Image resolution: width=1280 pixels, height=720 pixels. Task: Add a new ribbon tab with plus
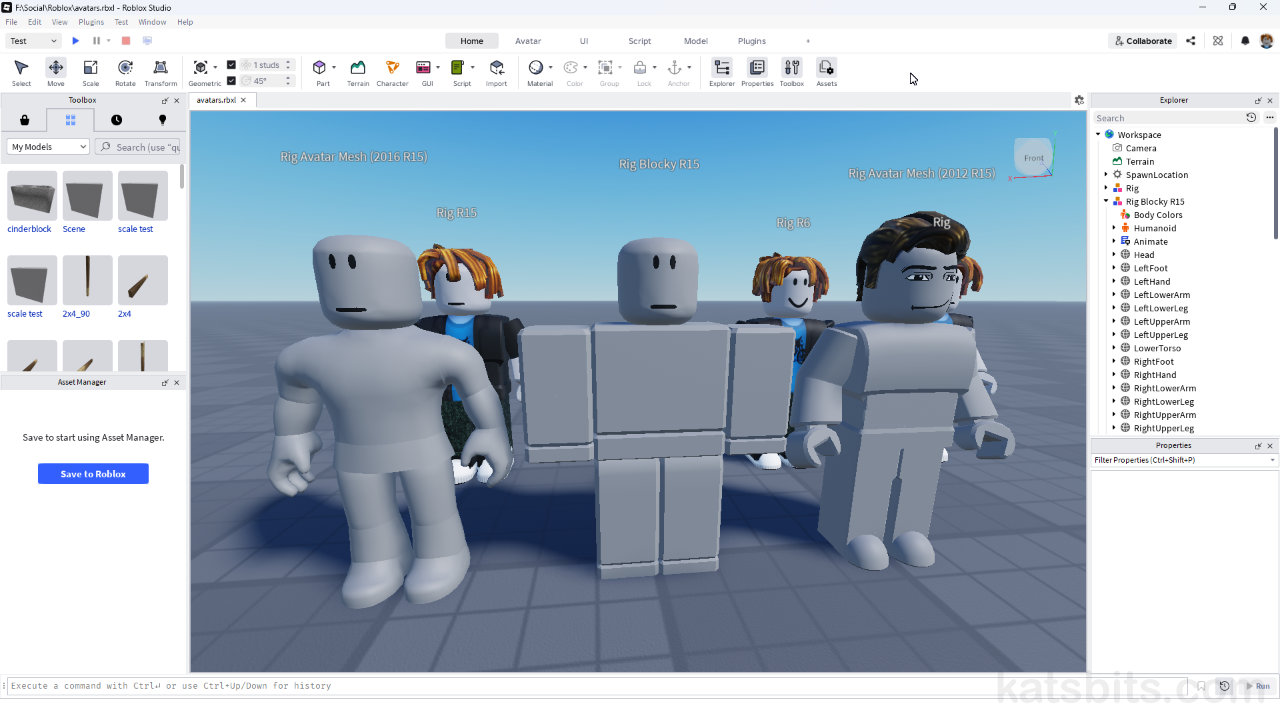pyautogui.click(x=808, y=41)
